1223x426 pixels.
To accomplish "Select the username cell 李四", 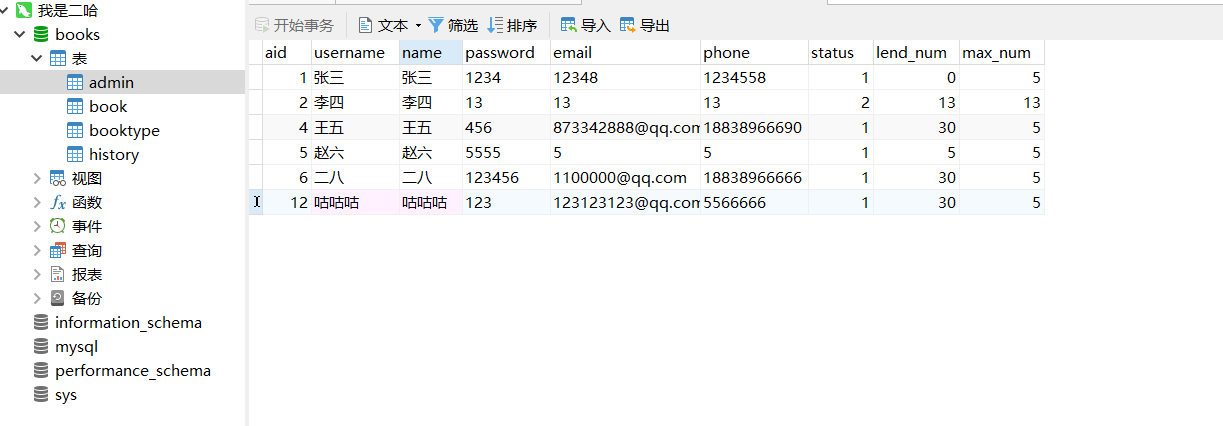I will [x=355, y=103].
